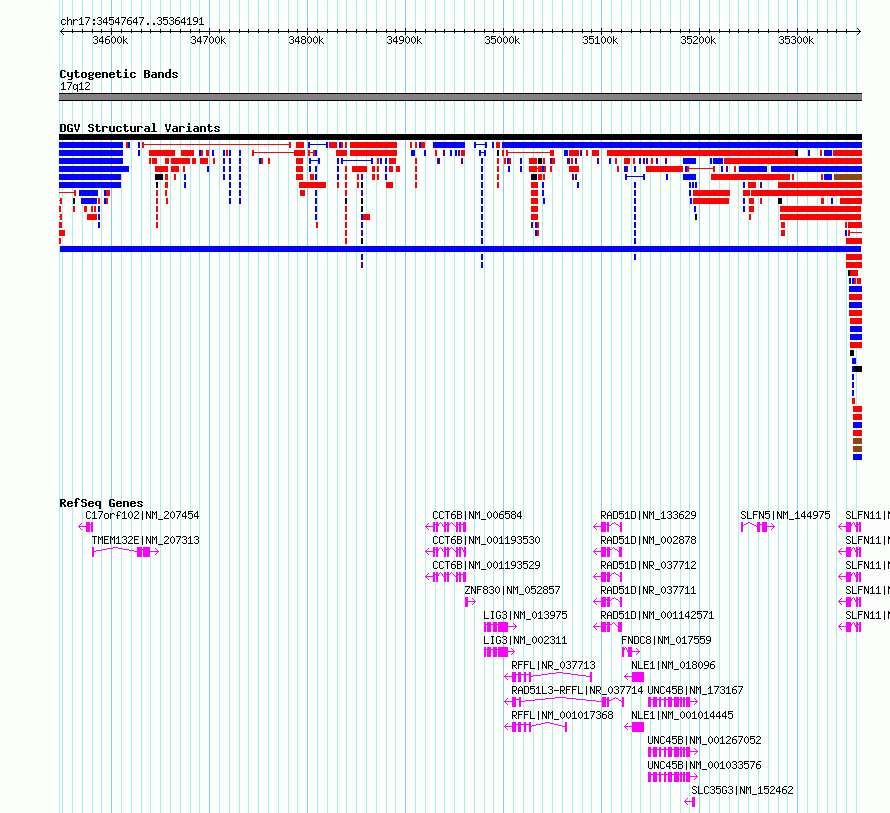This screenshot has width=890, height=813.
Task: Click the 35300k ruler tick label
Action: coord(796,40)
